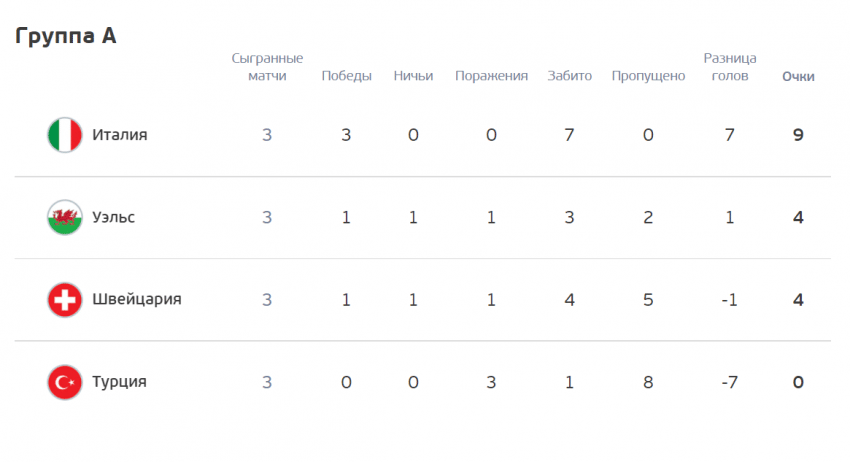This screenshot has width=850, height=462.
Task: Select the Очки column header
Action: coord(798,76)
